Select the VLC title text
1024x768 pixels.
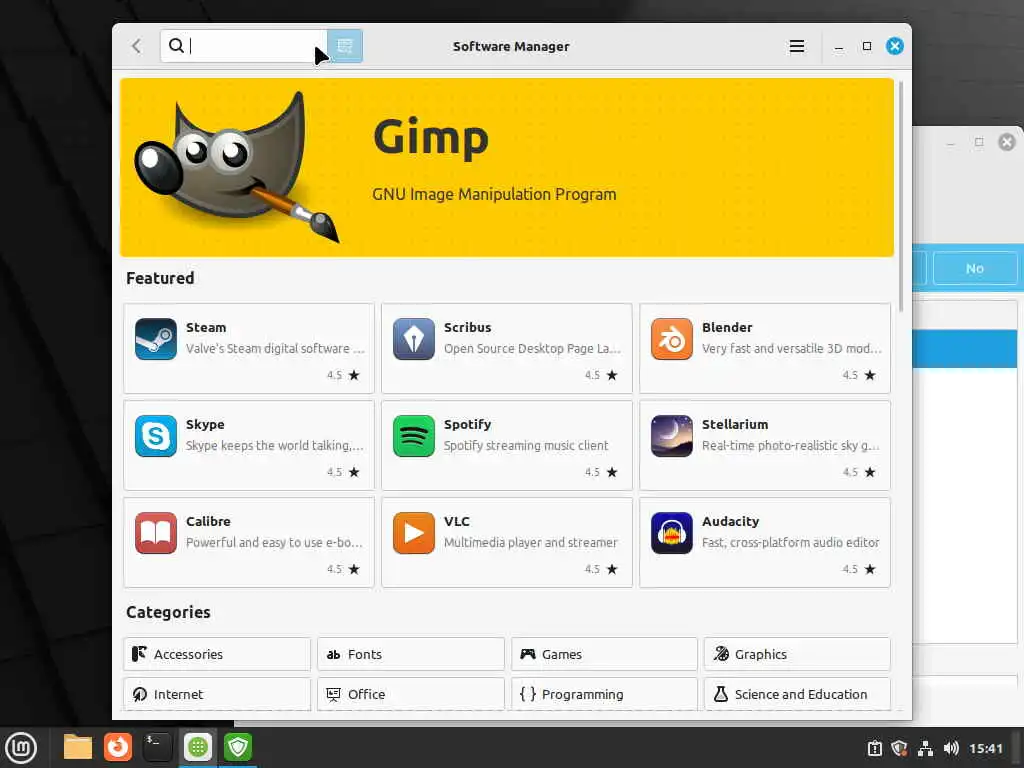(456, 521)
